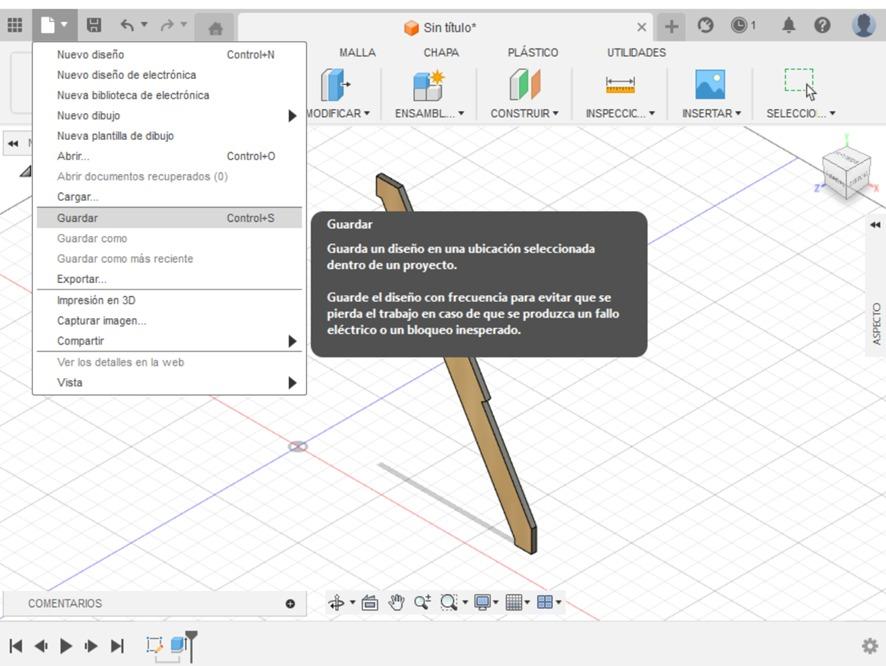The width and height of the screenshot is (886, 666).
Task: Select the extrude feature in timeline
Action: tap(178, 645)
